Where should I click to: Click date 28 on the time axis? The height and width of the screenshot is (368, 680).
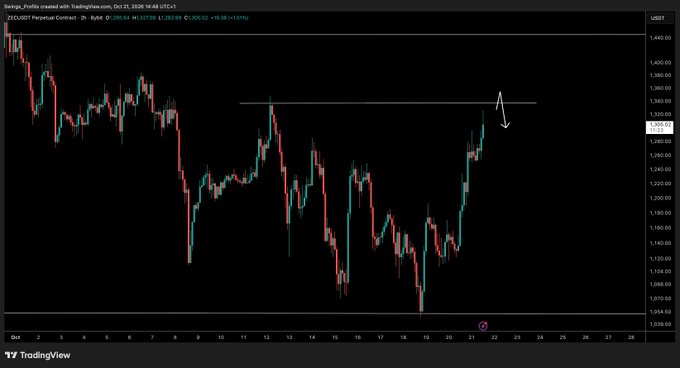[x=631, y=337]
